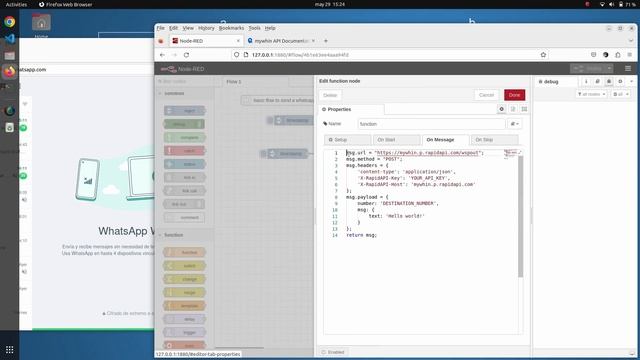Open a new browser tab
Viewport: 640px width, 360px height.
[x=326, y=41]
